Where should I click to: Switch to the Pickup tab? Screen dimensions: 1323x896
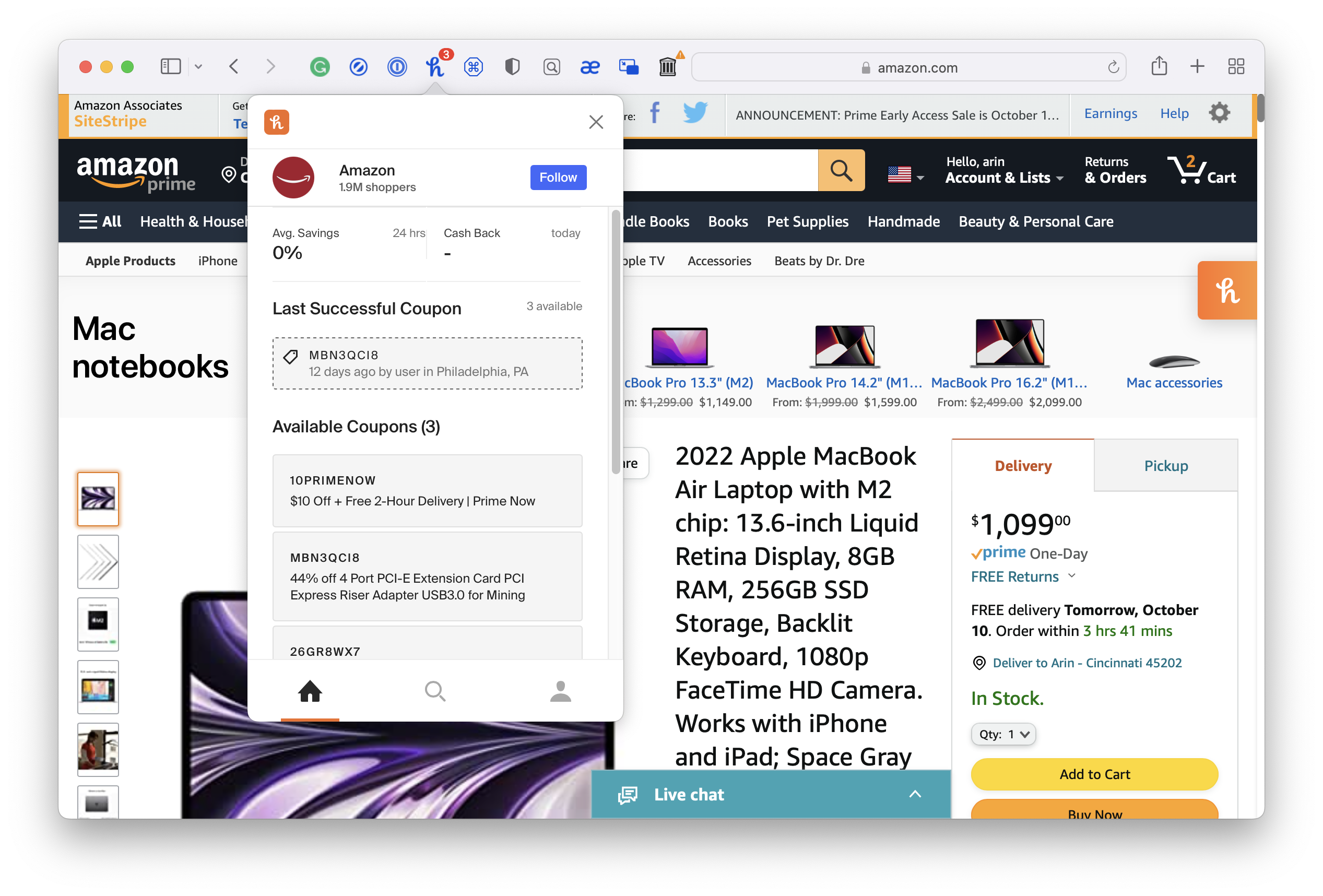(x=1166, y=466)
